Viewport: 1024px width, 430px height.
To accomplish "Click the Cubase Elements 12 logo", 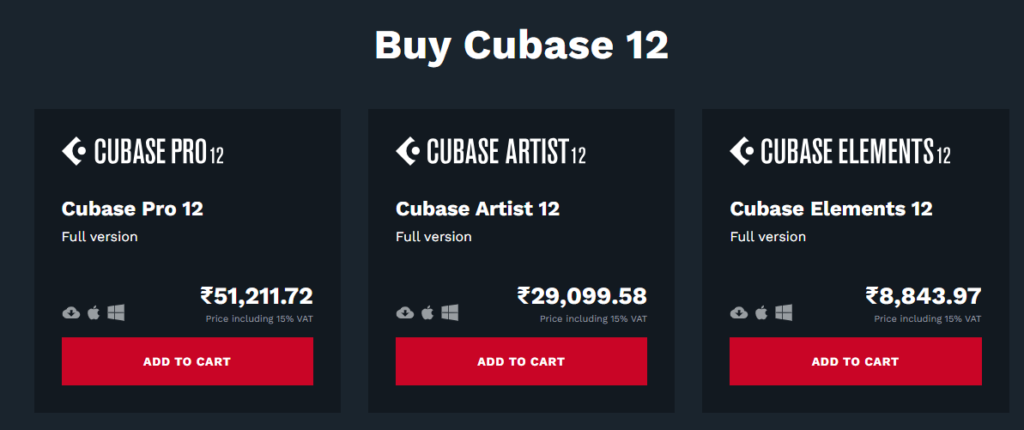I will [840, 152].
